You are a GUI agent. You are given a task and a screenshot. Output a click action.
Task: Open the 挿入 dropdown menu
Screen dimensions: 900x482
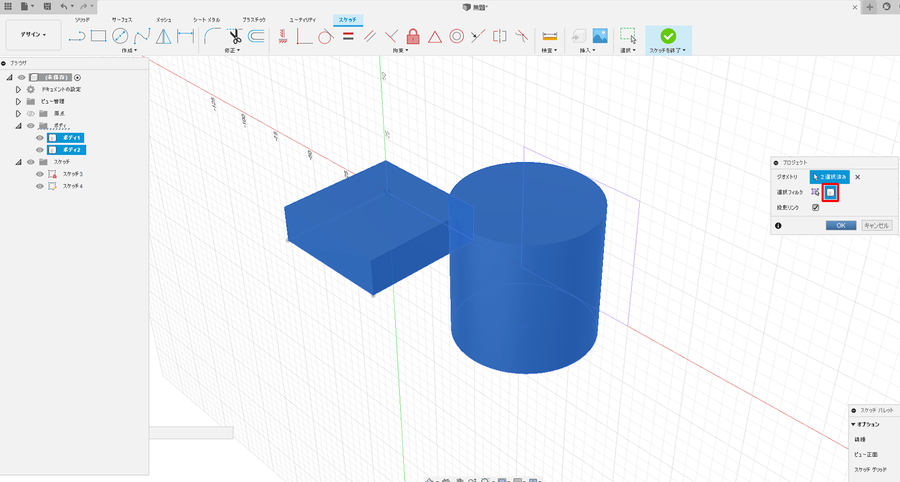coord(587,50)
